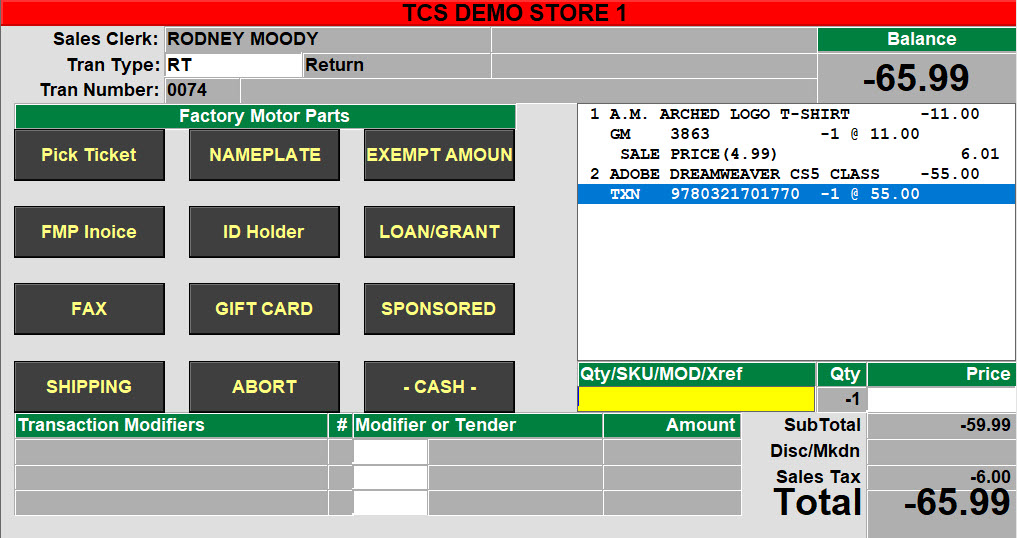Image resolution: width=1017 pixels, height=538 pixels.
Task: Open the FMP Inoice option
Action: click(89, 232)
